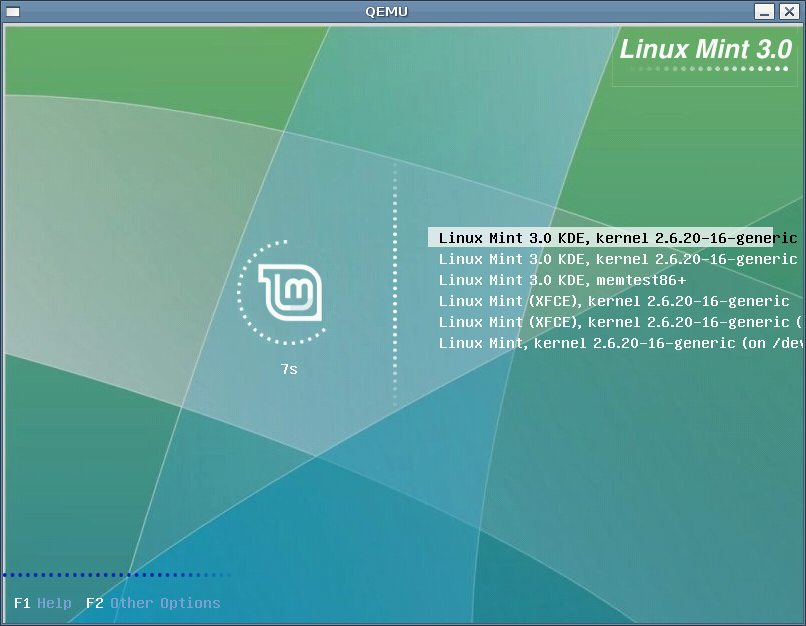
Task: Click the QEMU title bar text
Action: tap(387, 11)
